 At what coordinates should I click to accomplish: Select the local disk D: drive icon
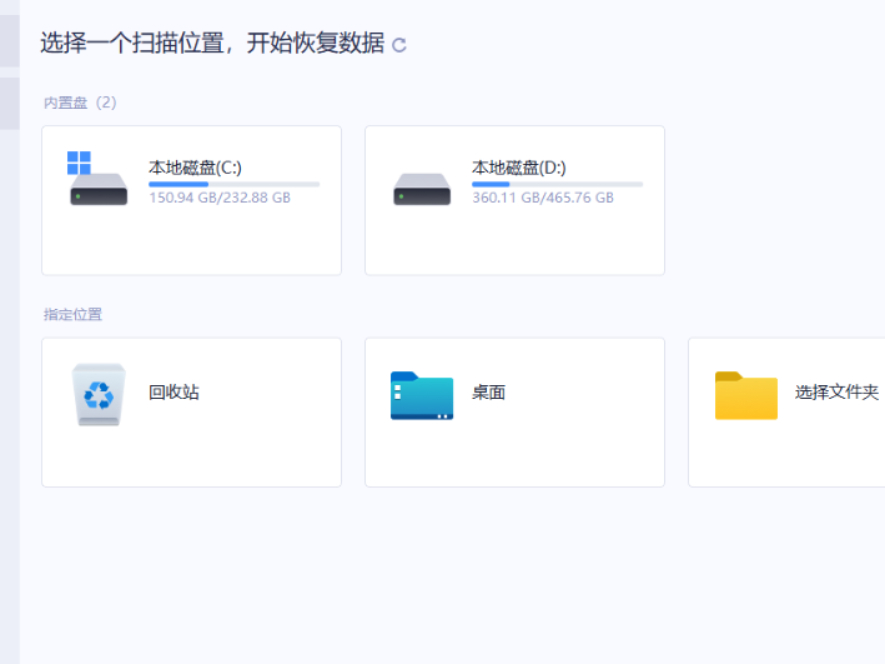(422, 189)
